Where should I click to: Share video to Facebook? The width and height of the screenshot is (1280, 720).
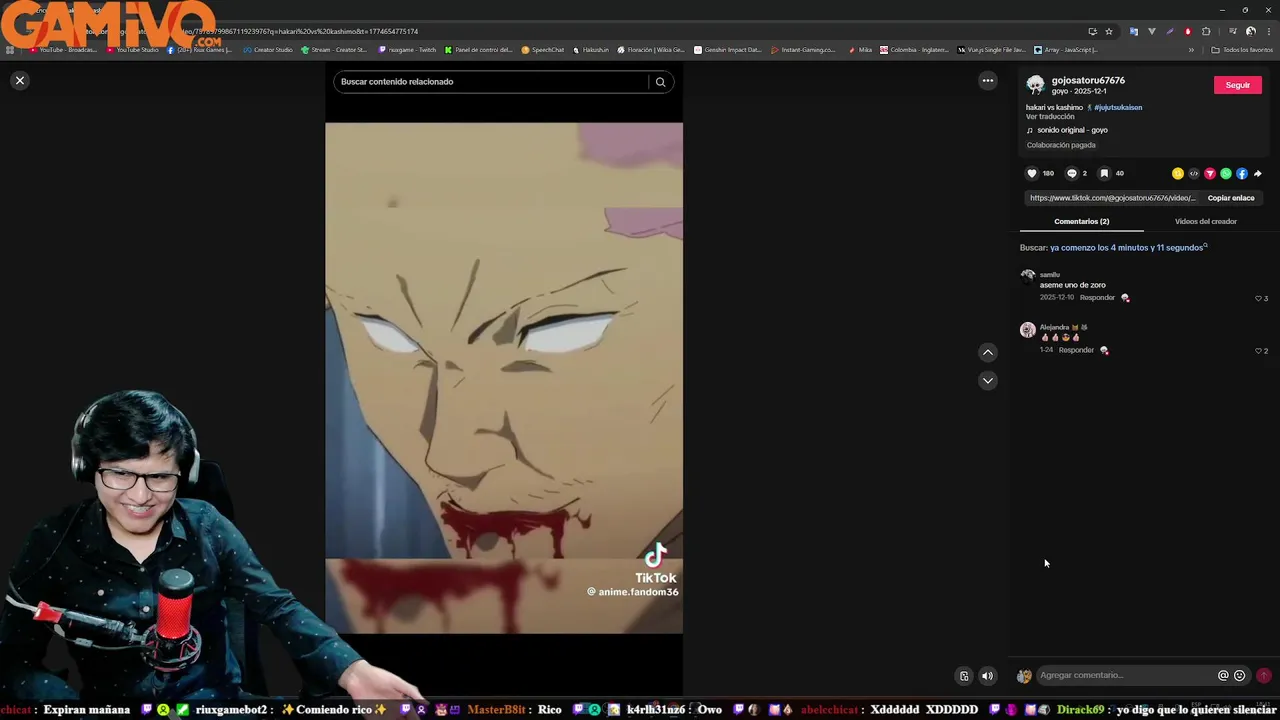pyautogui.click(x=1242, y=173)
